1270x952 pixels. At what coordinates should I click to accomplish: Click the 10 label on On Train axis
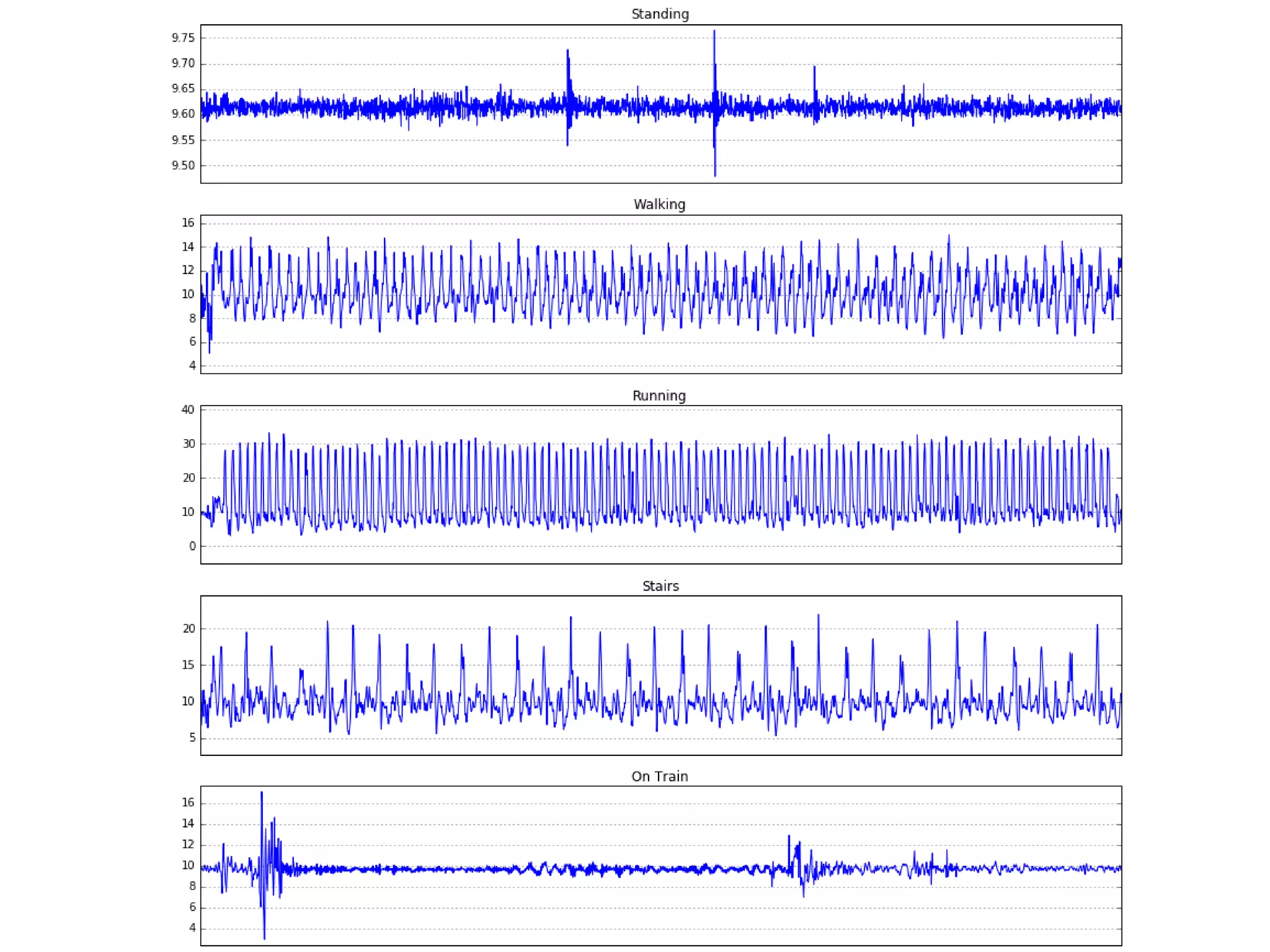188,865
